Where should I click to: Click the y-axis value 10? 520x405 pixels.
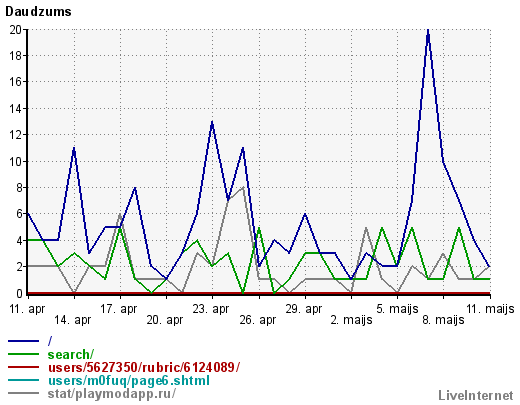(16, 161)
